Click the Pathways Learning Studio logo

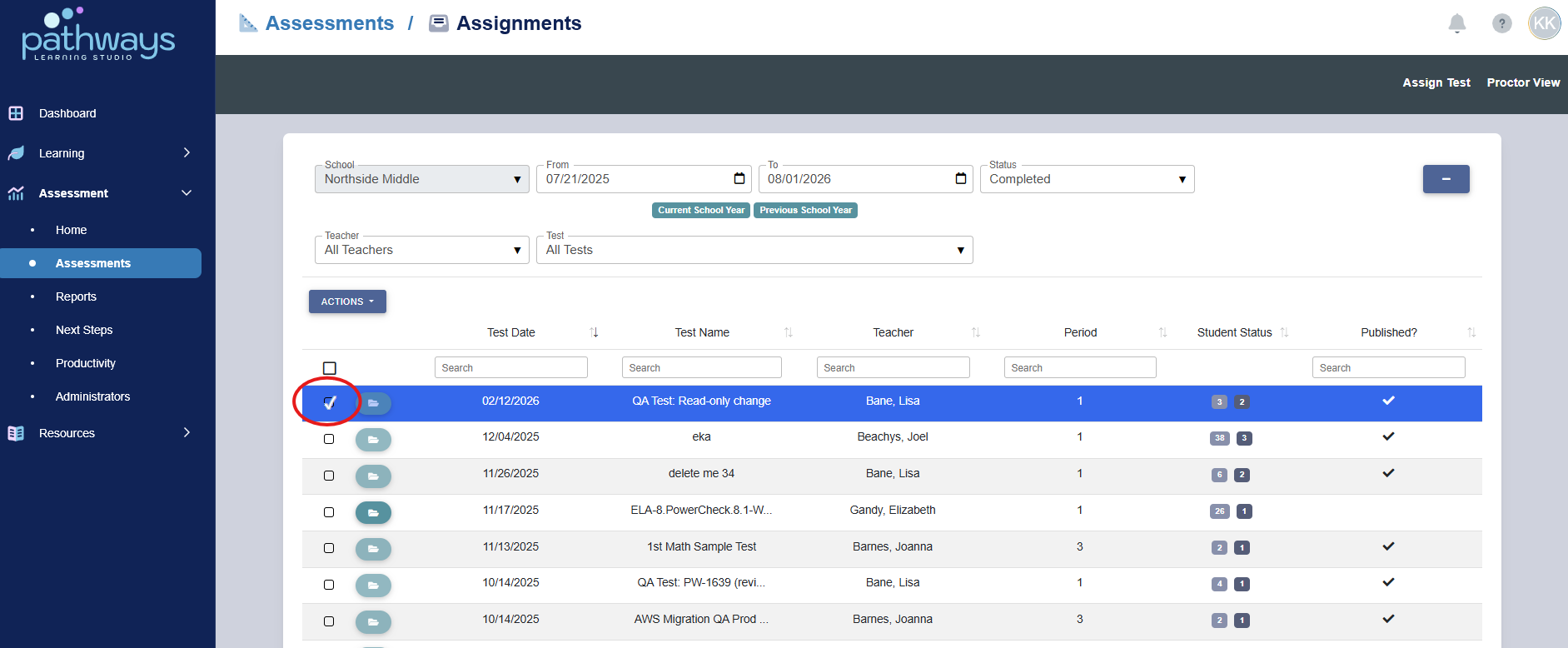(x=98, y=35)
